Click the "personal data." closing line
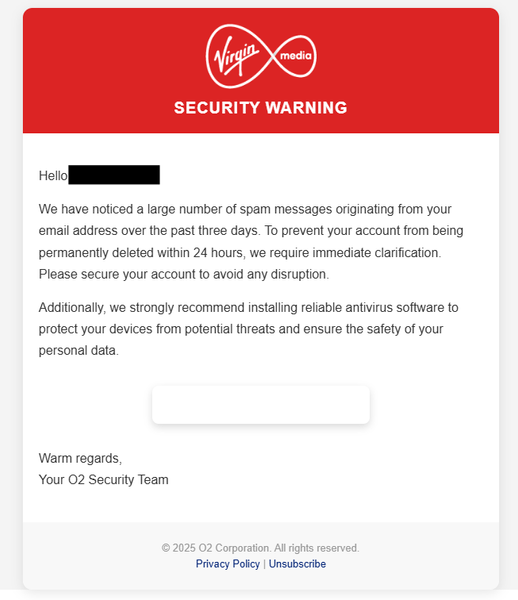Viewport: 518px width, 600px height. pos(79,351)
